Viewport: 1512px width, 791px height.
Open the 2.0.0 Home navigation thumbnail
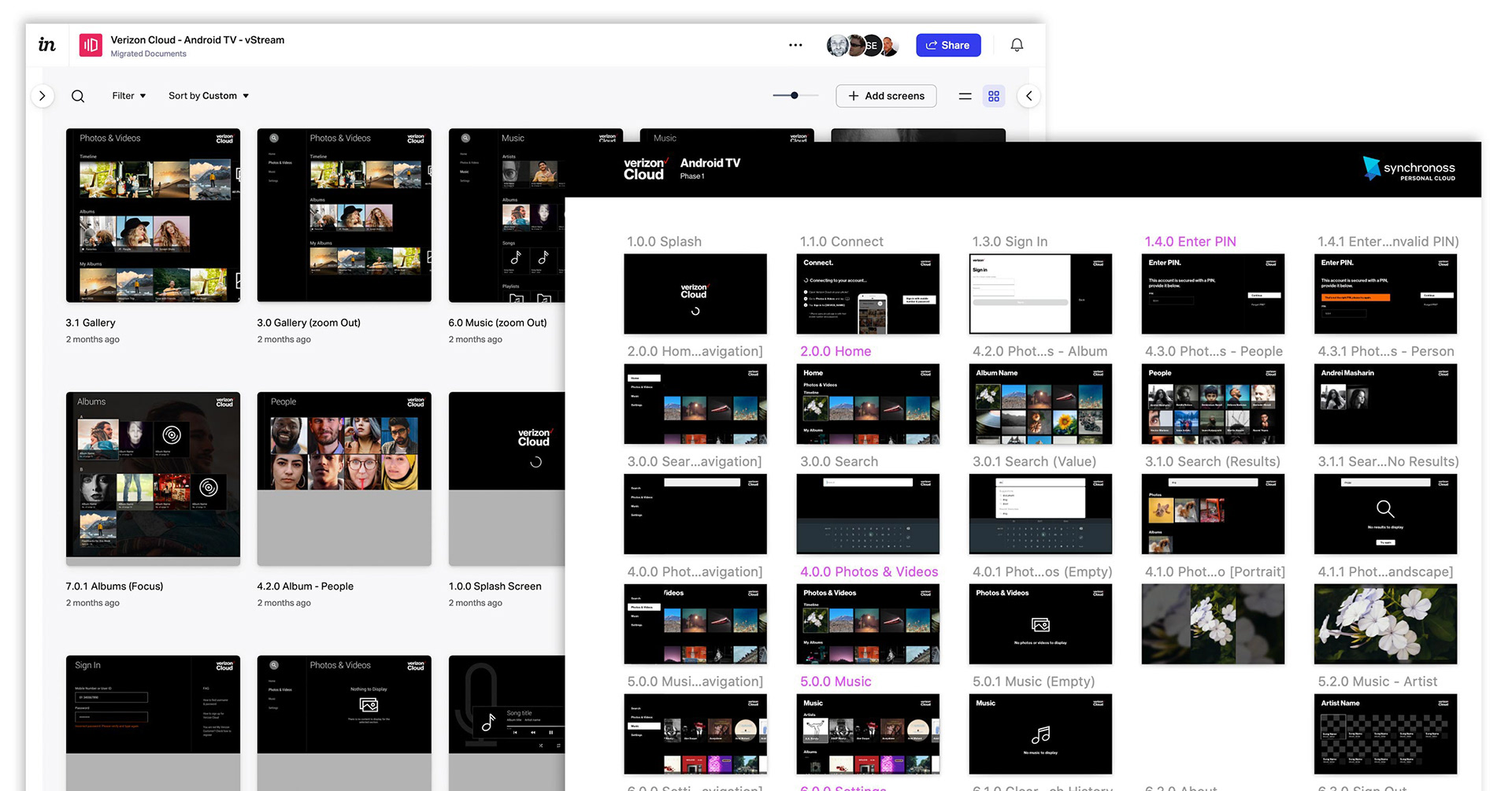coord(695,404)
